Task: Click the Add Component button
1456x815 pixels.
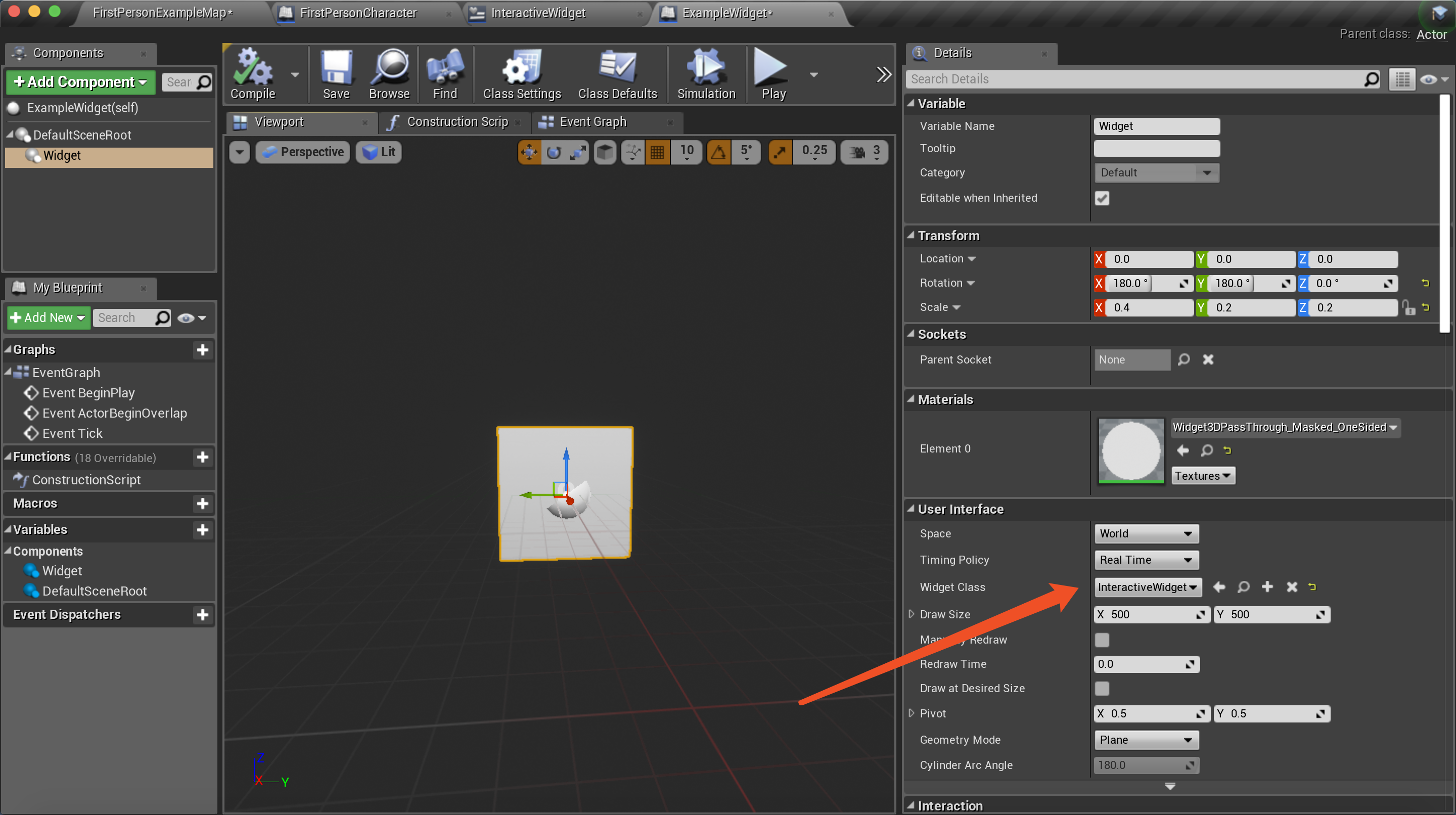Action: point(80,81)
